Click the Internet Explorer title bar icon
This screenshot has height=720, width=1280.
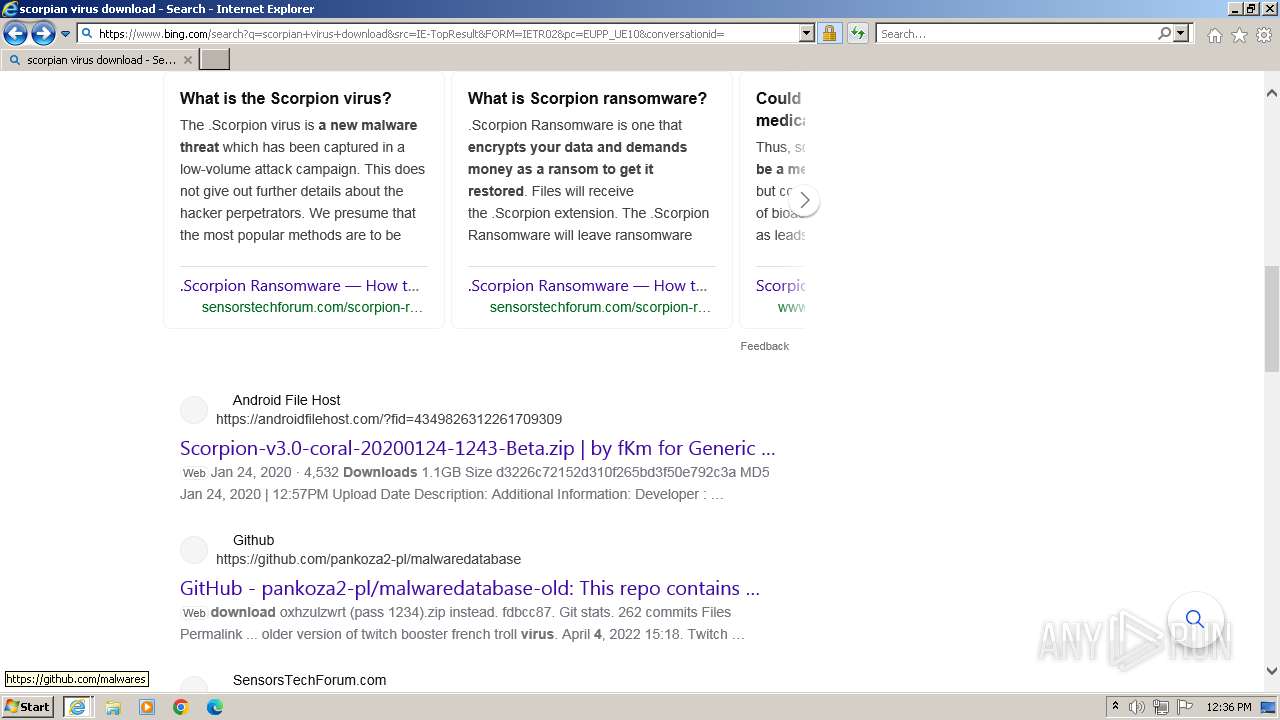(x=9, y=9)
